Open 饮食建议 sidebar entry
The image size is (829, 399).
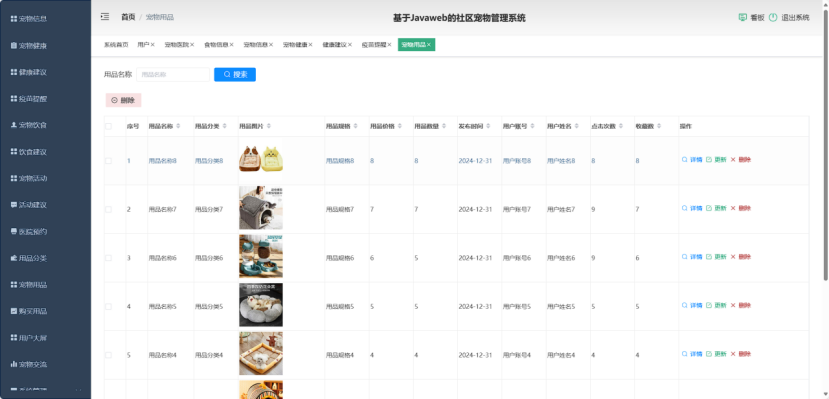tap(29, 152)
